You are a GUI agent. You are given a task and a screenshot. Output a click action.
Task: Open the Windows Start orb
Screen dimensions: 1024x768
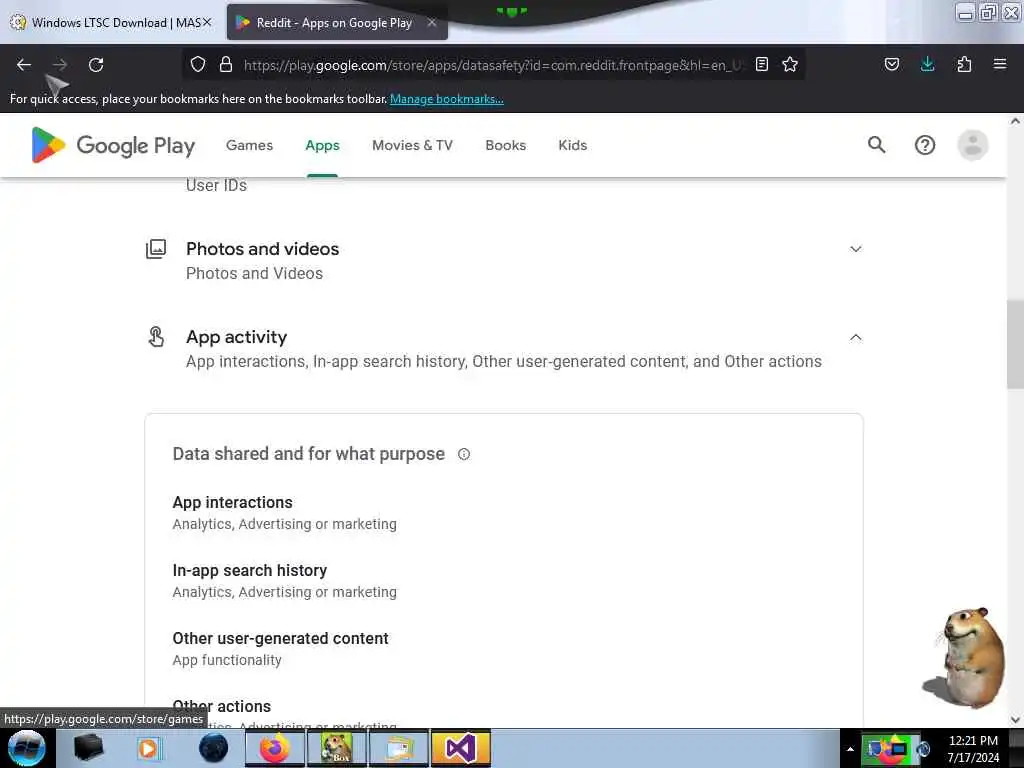[27, 748]
